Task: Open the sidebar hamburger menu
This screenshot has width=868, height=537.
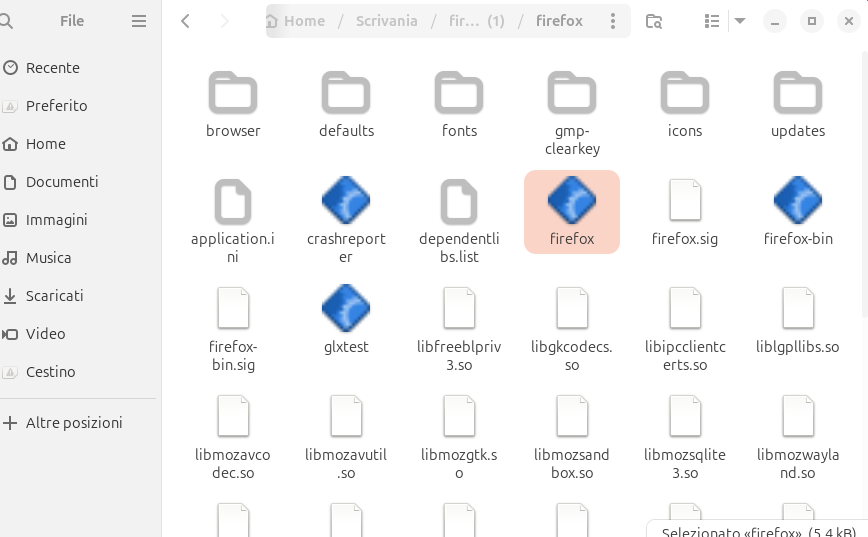Action: tap(139, 21)
